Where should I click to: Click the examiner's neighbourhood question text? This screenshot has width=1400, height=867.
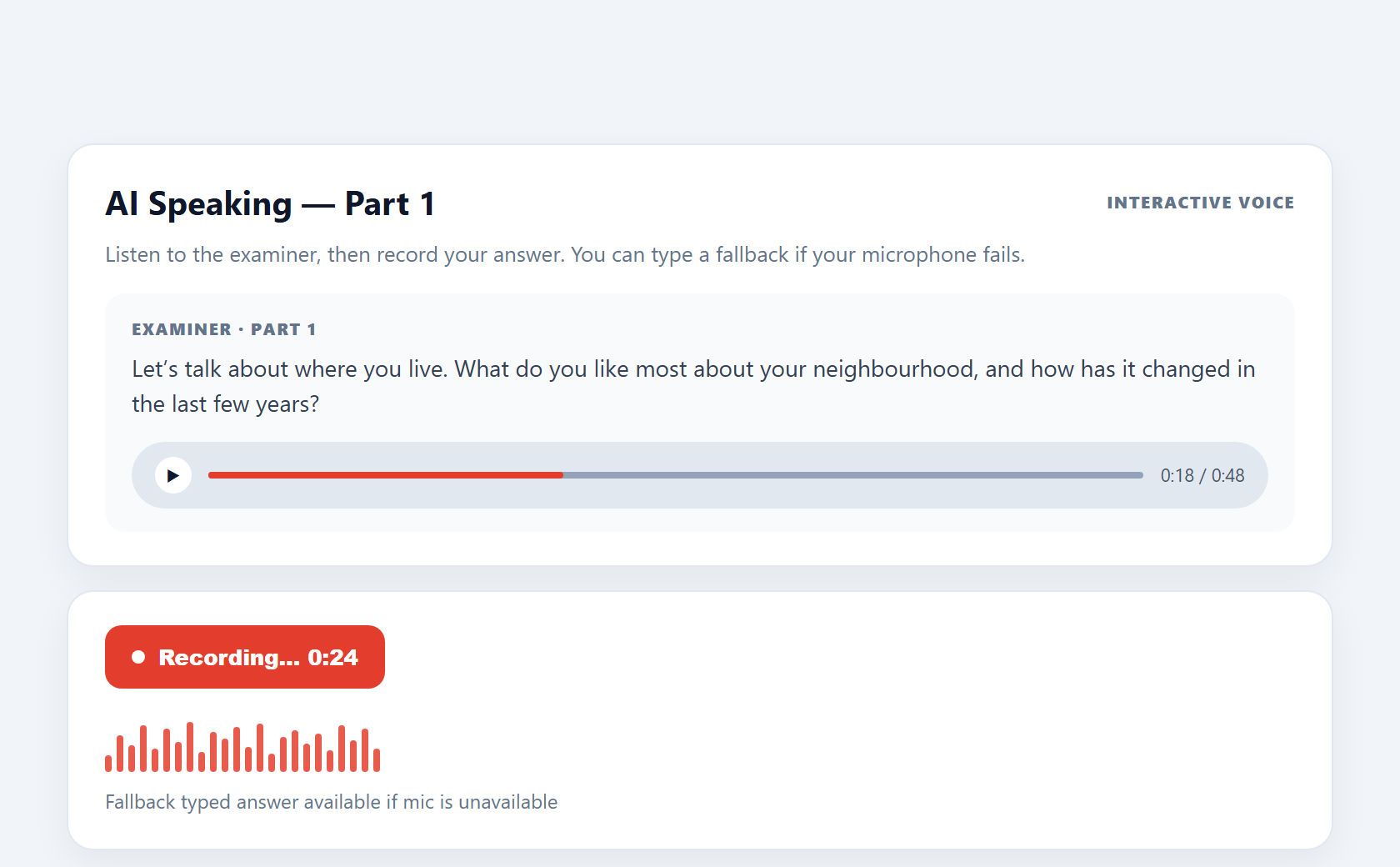693,386
